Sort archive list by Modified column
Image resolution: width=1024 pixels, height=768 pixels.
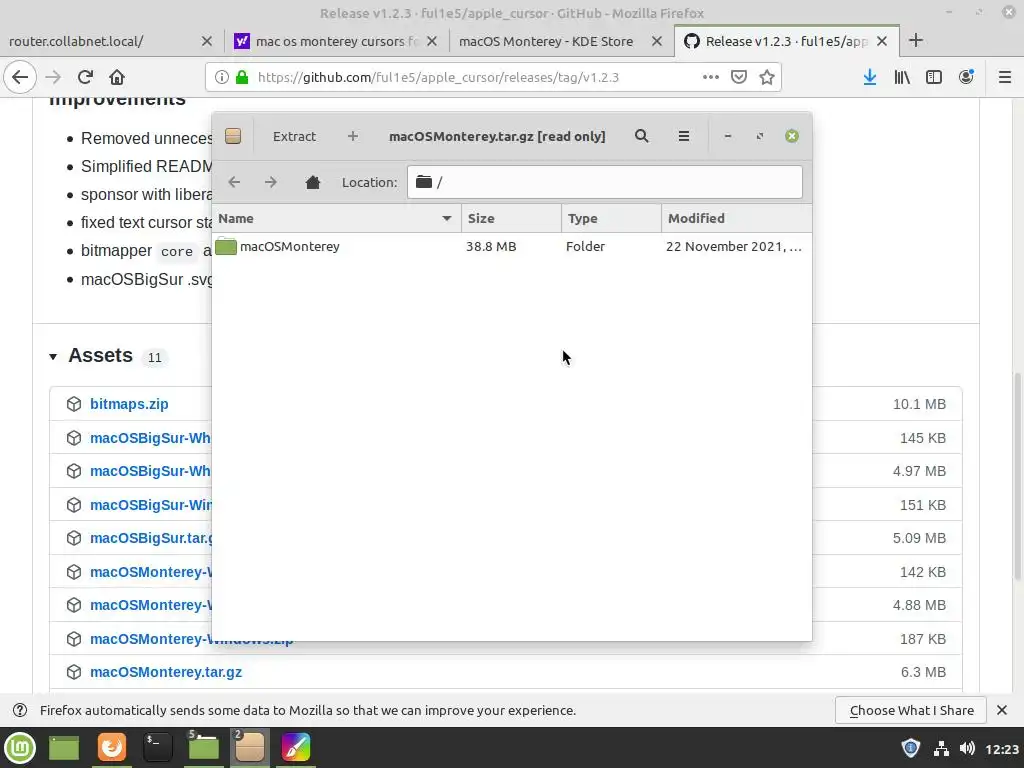point(737,218)
